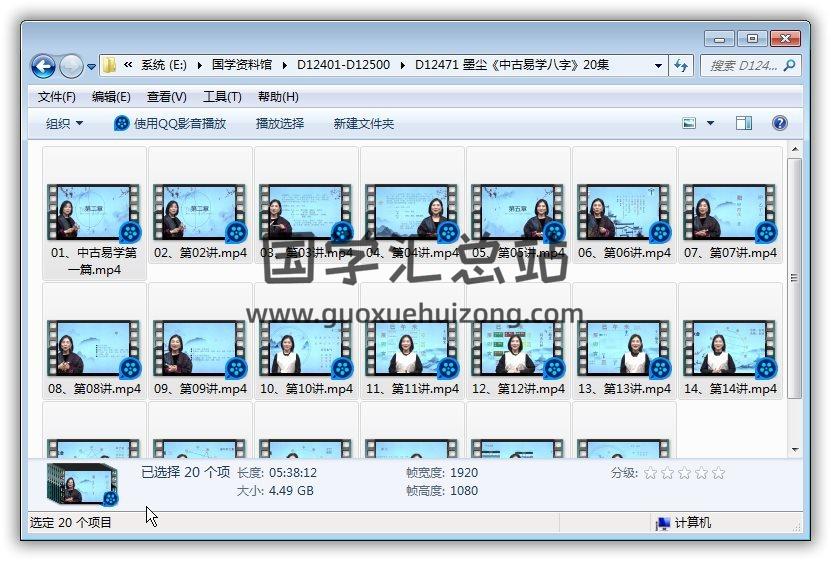Select video 03、第03讲.mp4 thumbnail
831x561 pixels.
pyautogui.click(x=305, y=212)
